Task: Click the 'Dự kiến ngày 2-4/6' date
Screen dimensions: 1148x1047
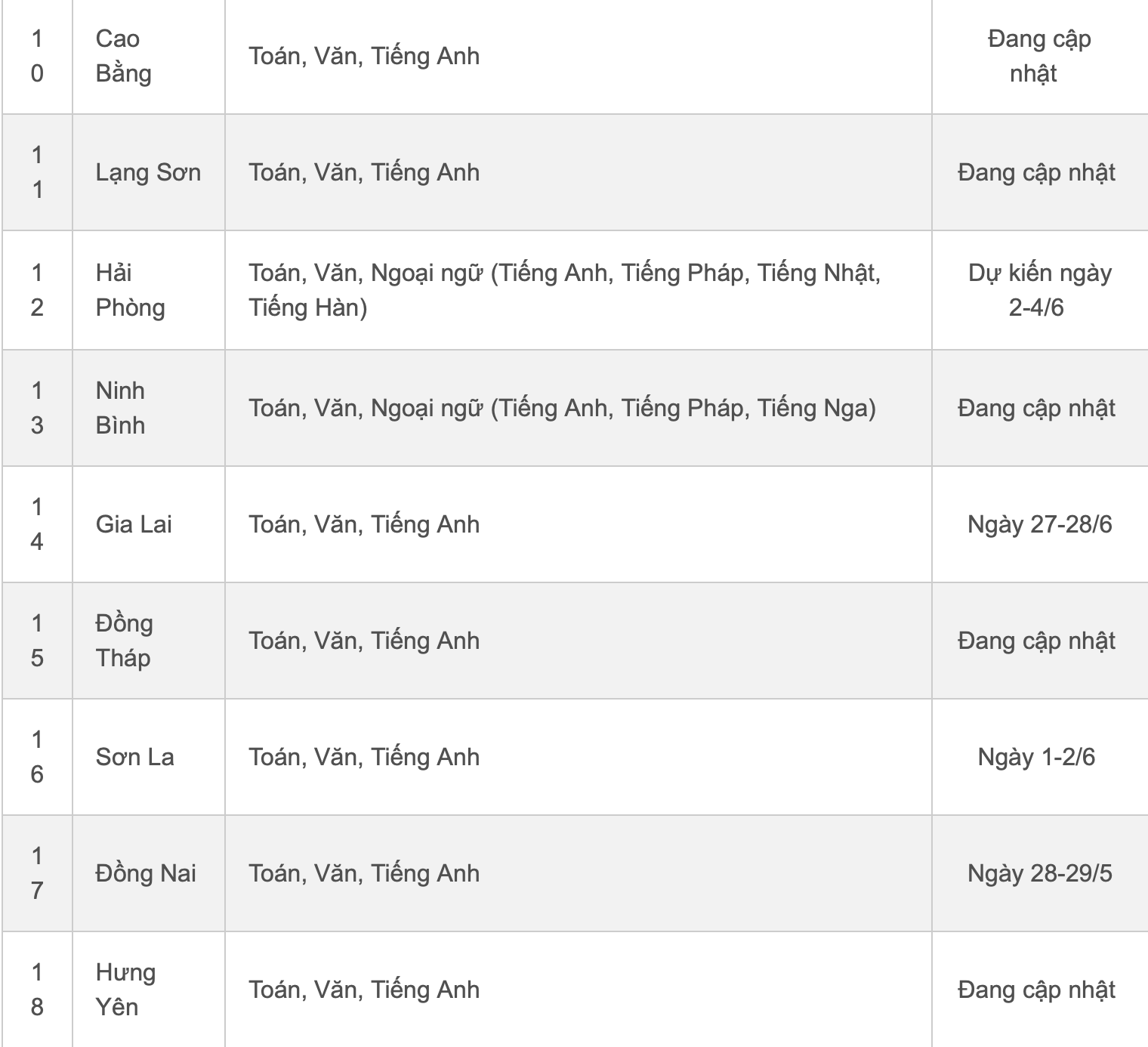Action: click(x=1039, y=290)
